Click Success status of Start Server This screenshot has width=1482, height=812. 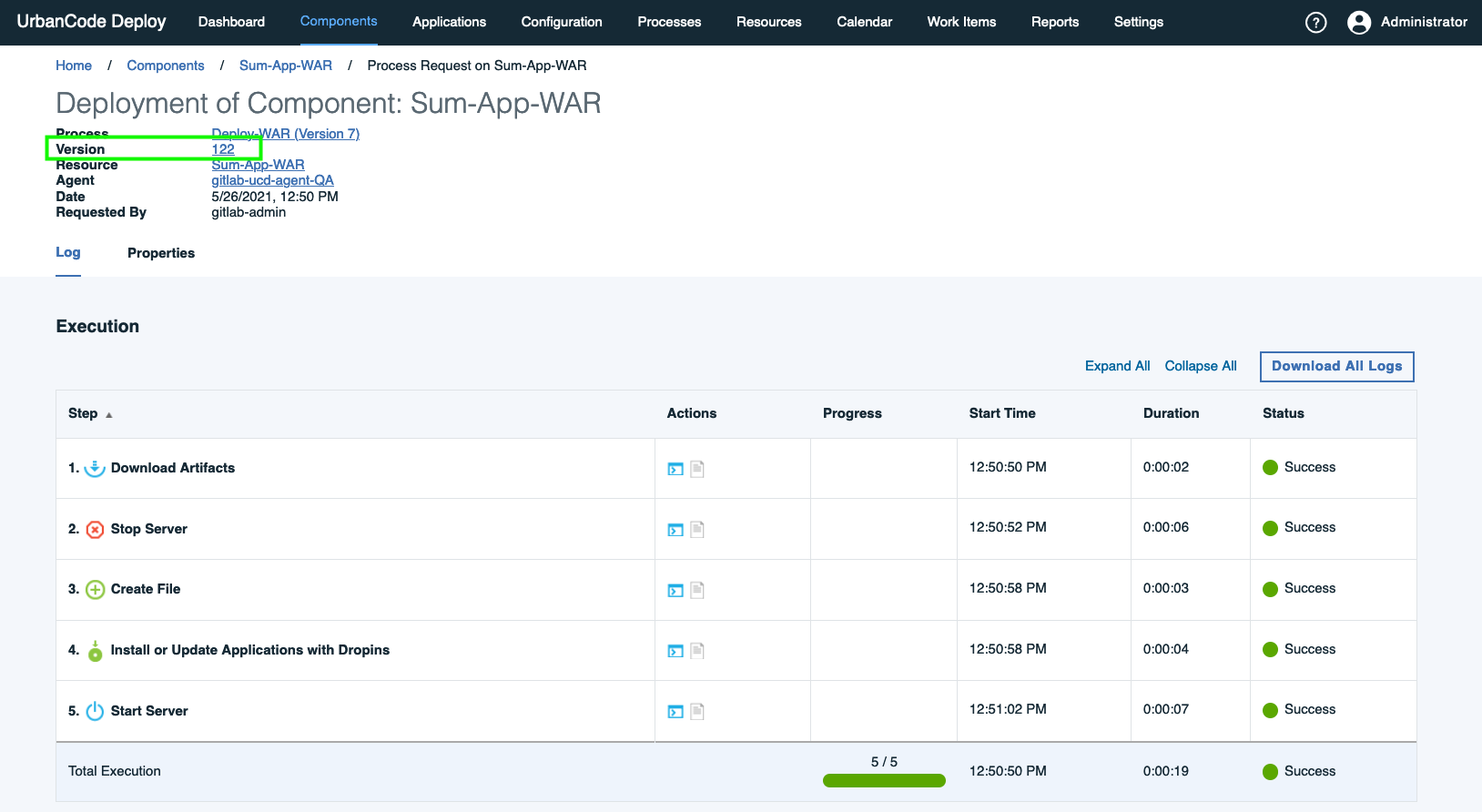(x=1299, y=710)
